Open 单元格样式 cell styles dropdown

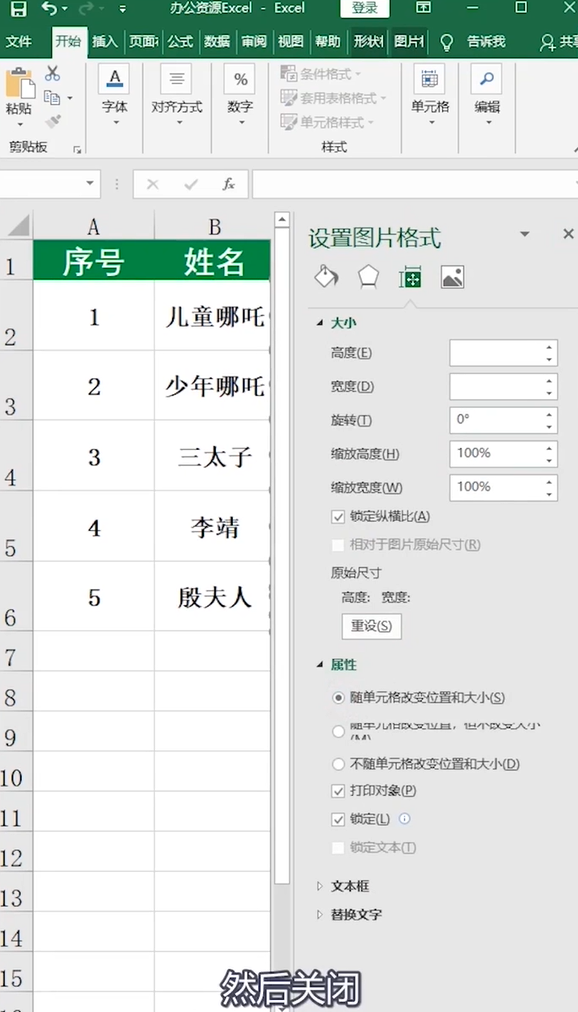327,122
